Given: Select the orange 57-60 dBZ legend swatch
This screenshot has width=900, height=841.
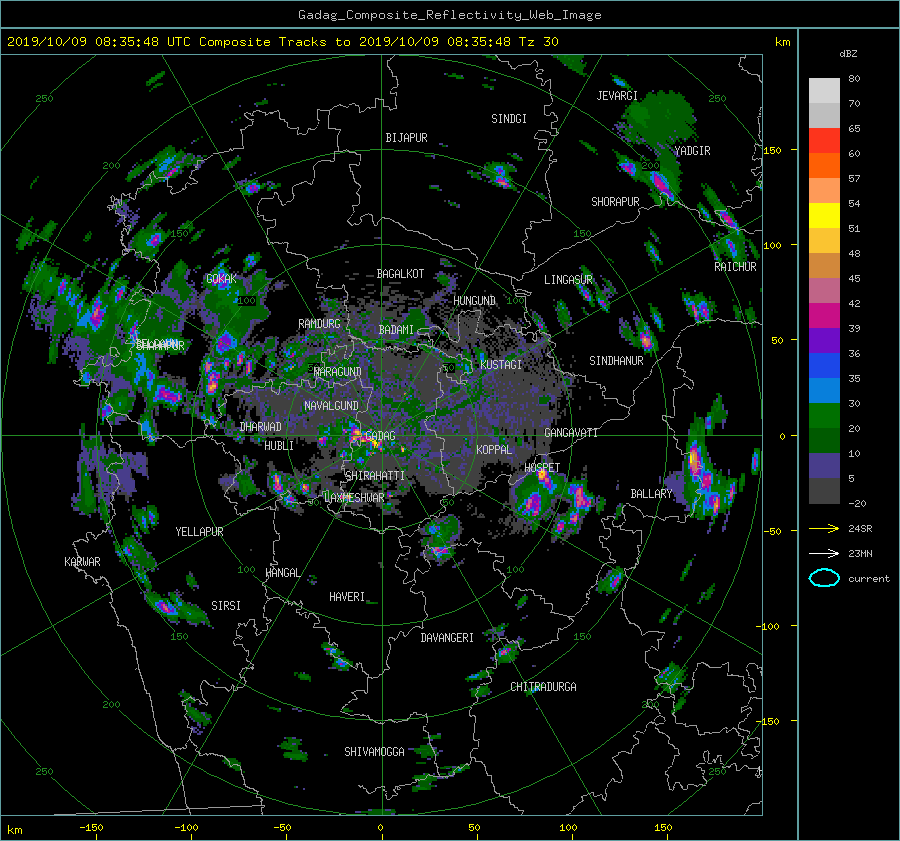Looking at the screenshot, I should (824, 166).
